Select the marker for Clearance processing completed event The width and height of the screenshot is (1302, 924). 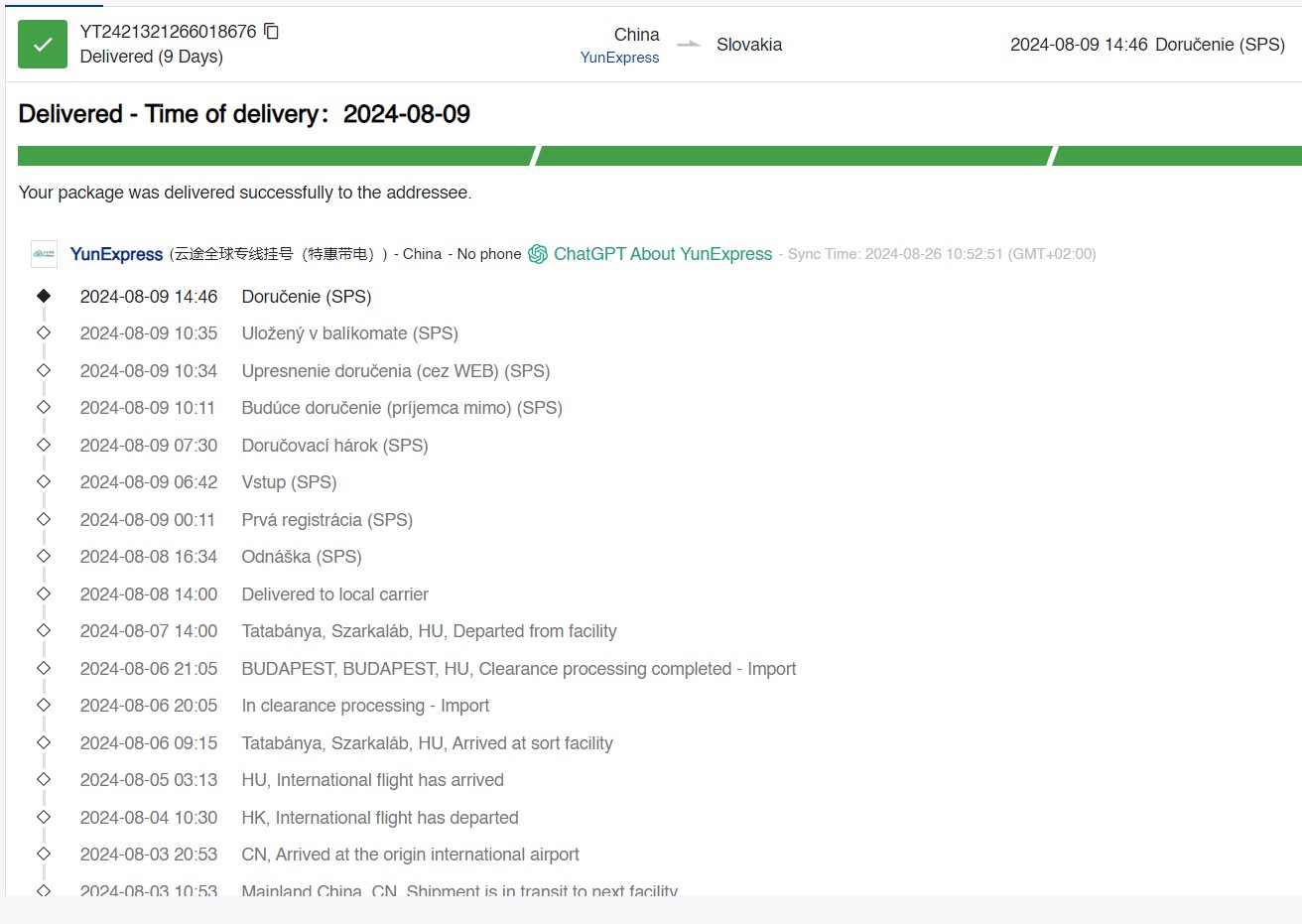(x=44, y=668)
